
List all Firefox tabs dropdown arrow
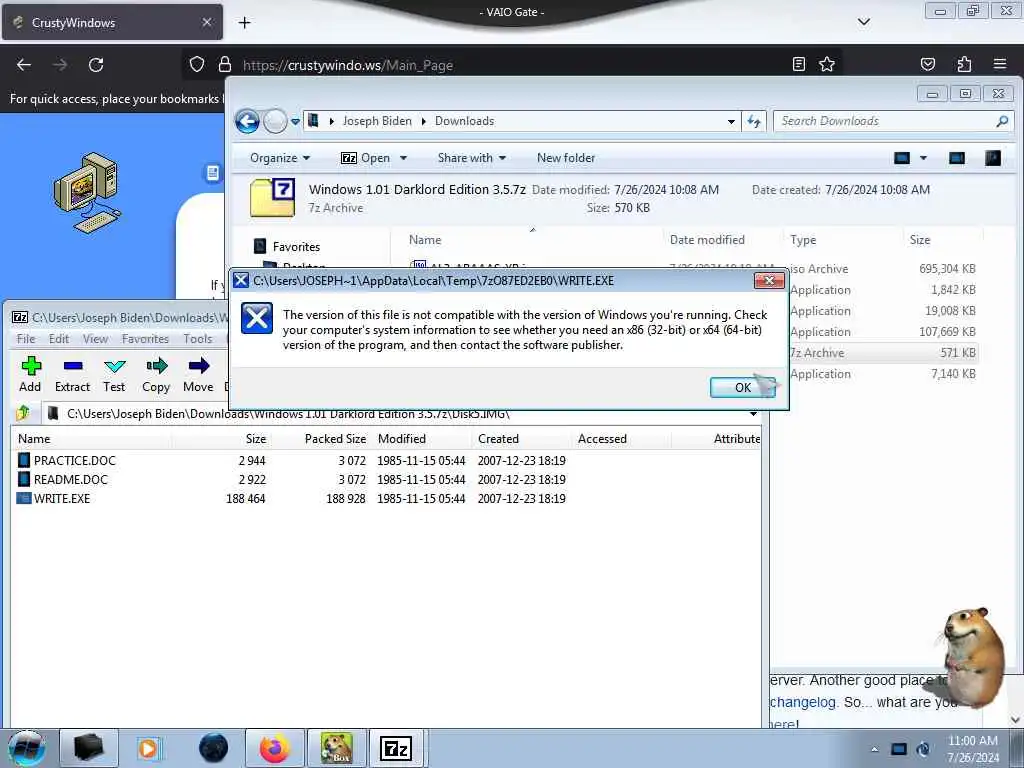pos(863,22)
